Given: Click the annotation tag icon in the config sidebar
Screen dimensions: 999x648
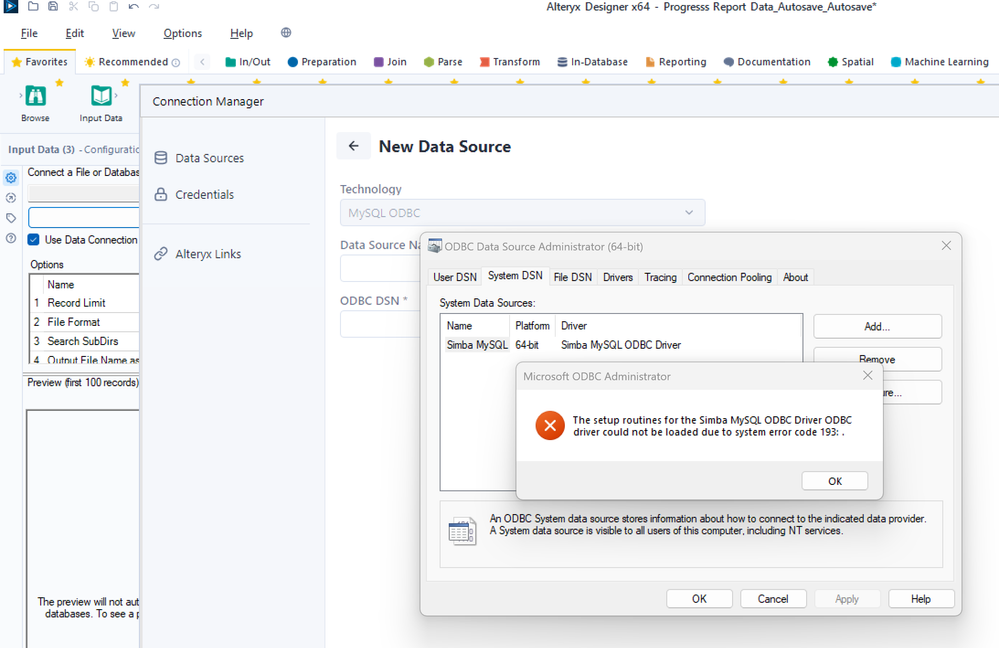Looking at the screenshot, I should point(11,217).
